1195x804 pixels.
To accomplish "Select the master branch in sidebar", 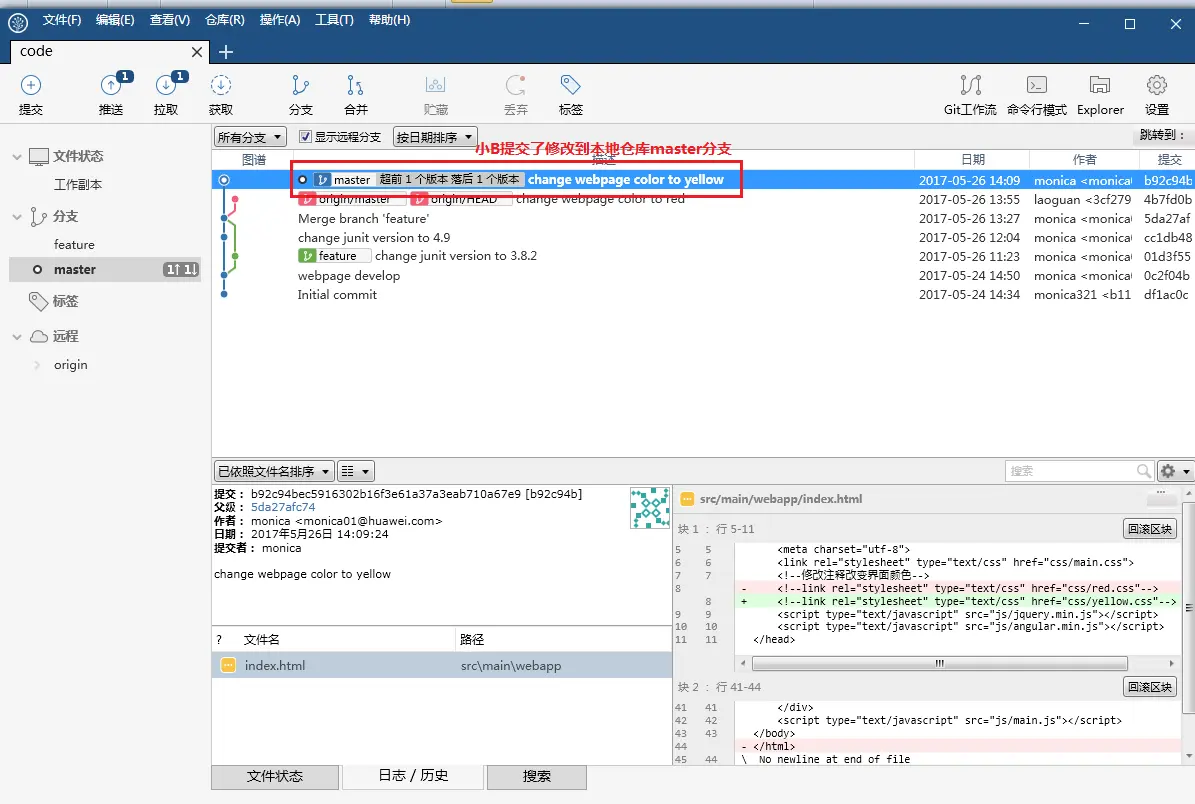I will 105,270.
